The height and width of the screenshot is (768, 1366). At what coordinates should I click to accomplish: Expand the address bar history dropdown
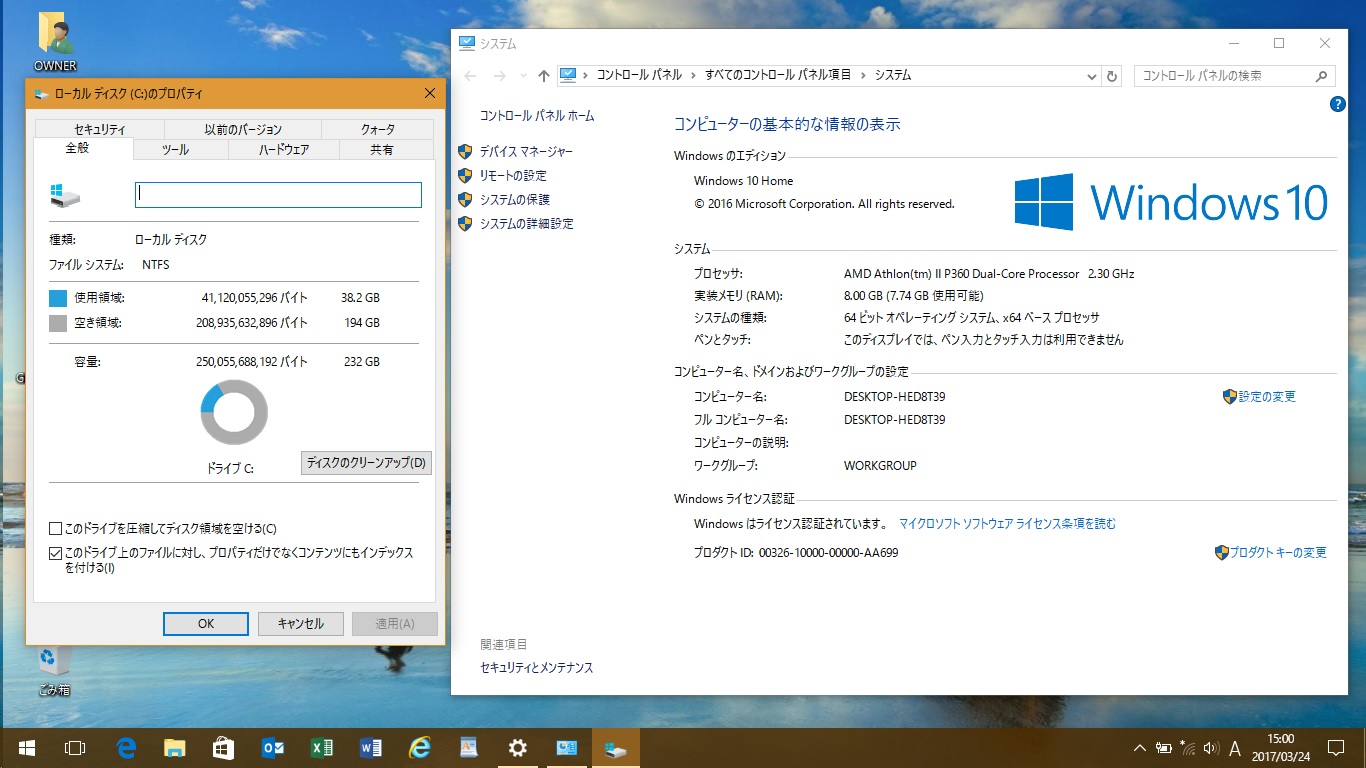pos(1091,76)
